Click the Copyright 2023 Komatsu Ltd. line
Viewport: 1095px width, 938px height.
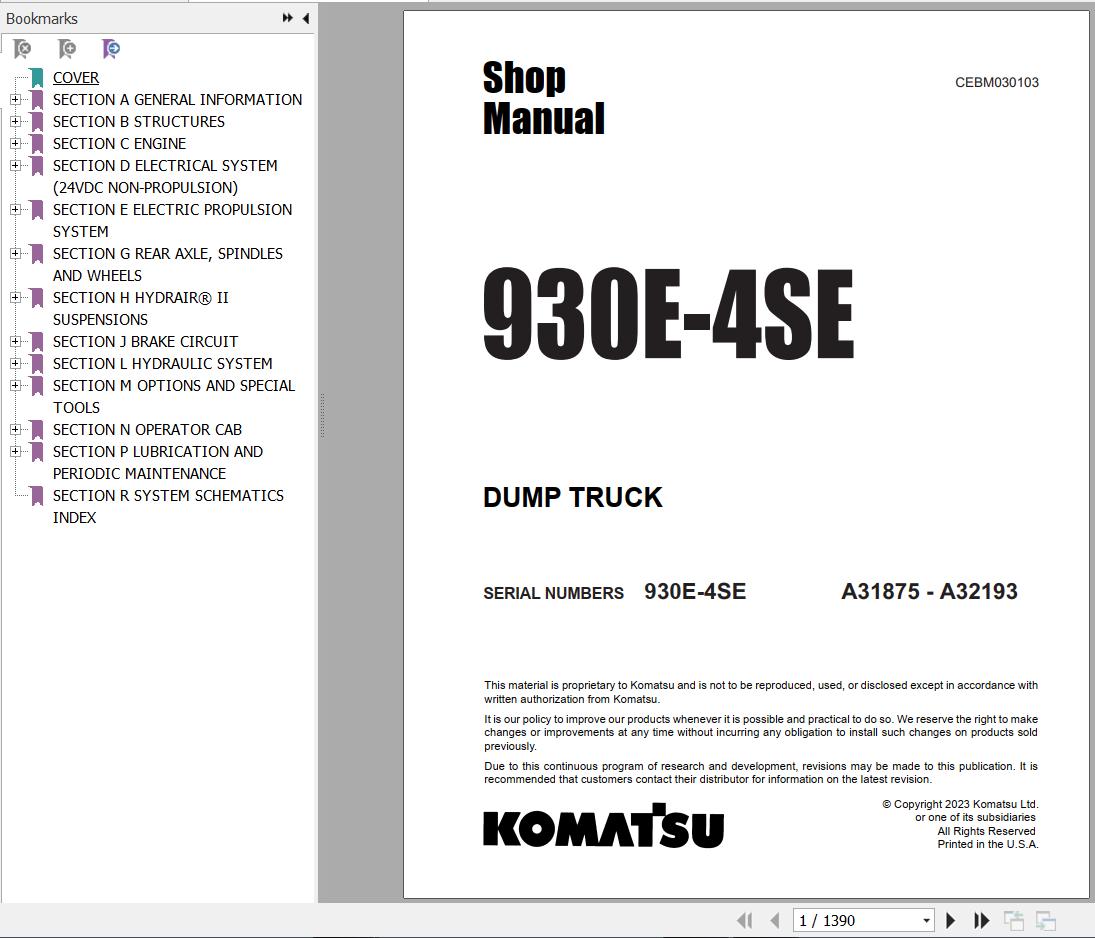[x=960, y=804]
